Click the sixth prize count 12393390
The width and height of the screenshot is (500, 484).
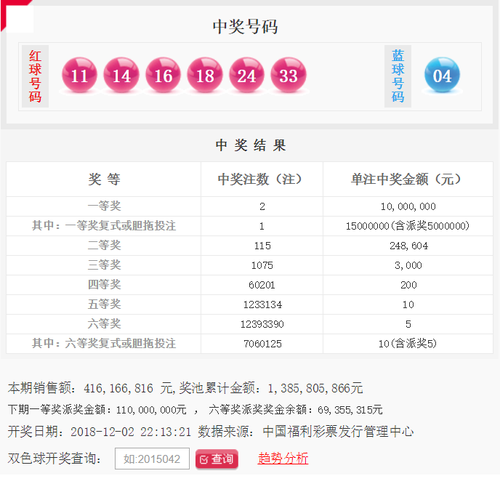pyautogui.click(x=262, y=324)
